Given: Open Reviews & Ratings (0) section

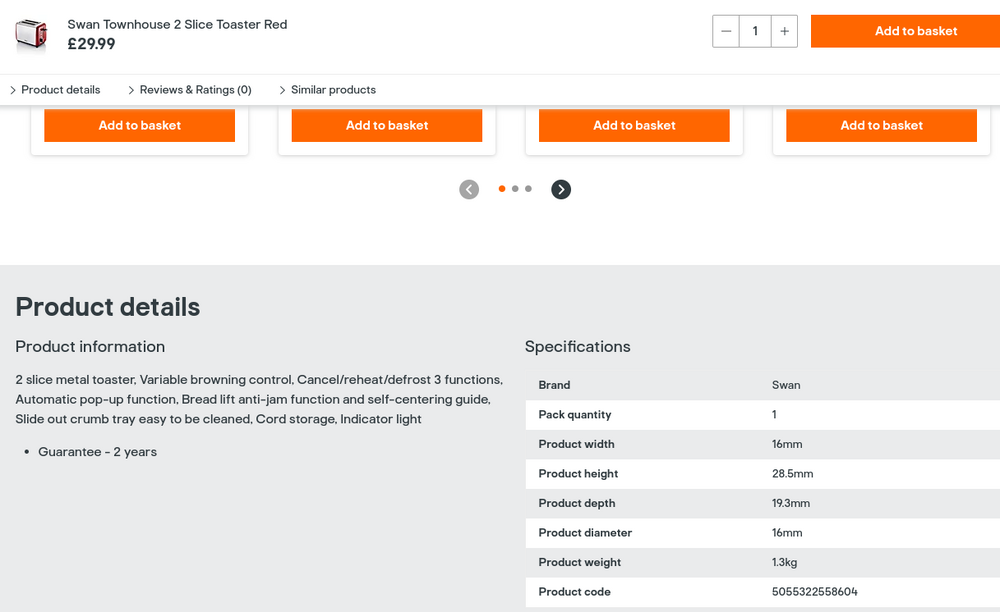Looking at the screenshot, I should [195, 90].
